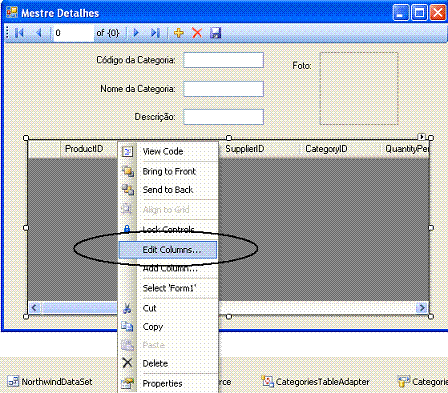The height and width of the screenshot is (393, 448).
Task: Click the SupplierID column header
Action: pos(259,149)
